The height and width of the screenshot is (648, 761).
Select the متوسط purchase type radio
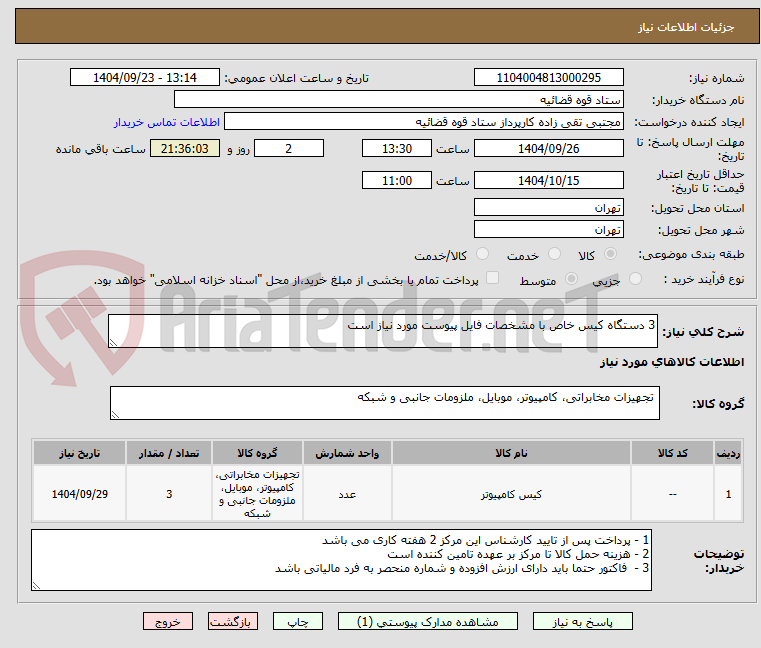571,279
